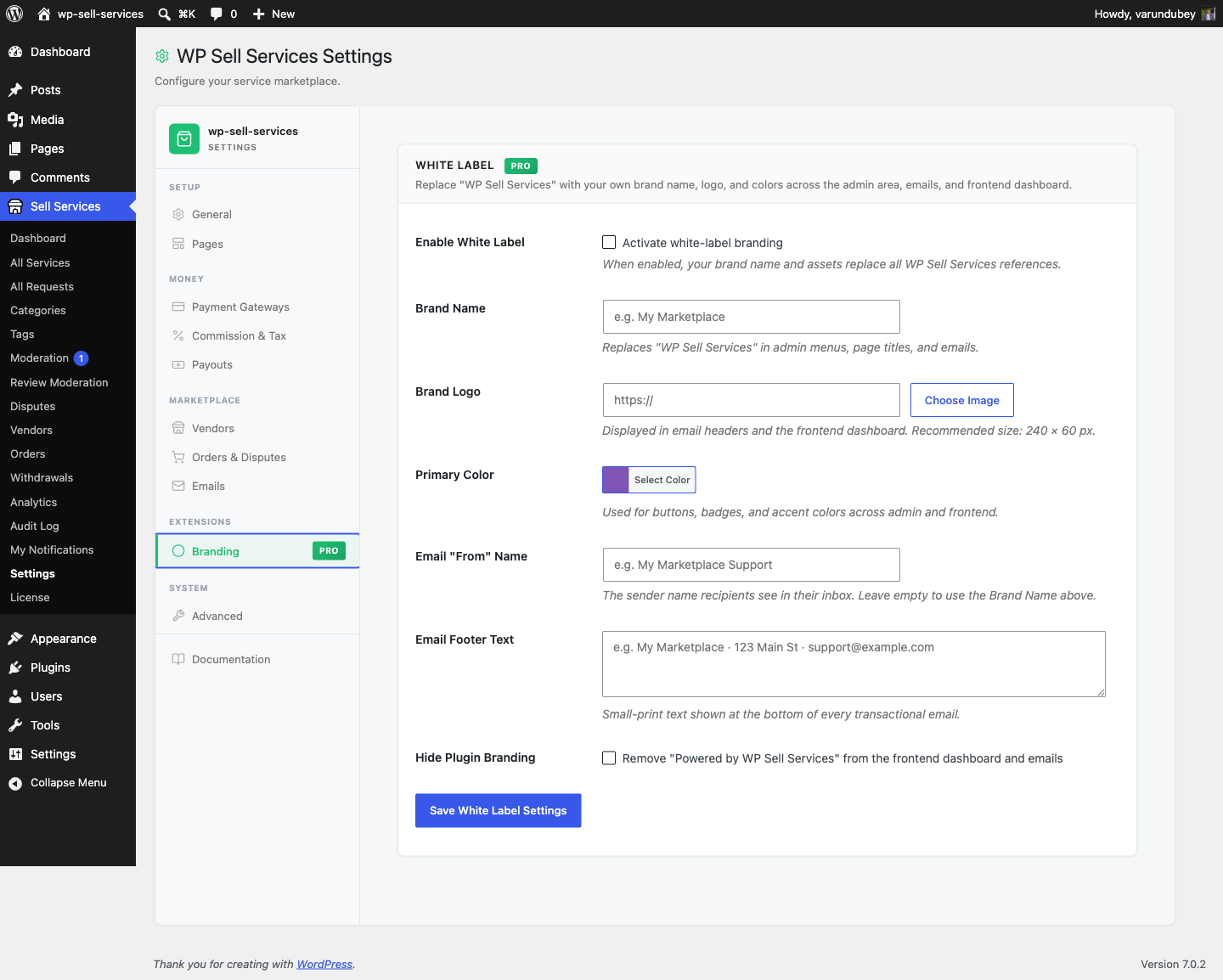Follow the WordPress footer link
The width and height of the screenshot is (1223, 980).
pos(324,964)
